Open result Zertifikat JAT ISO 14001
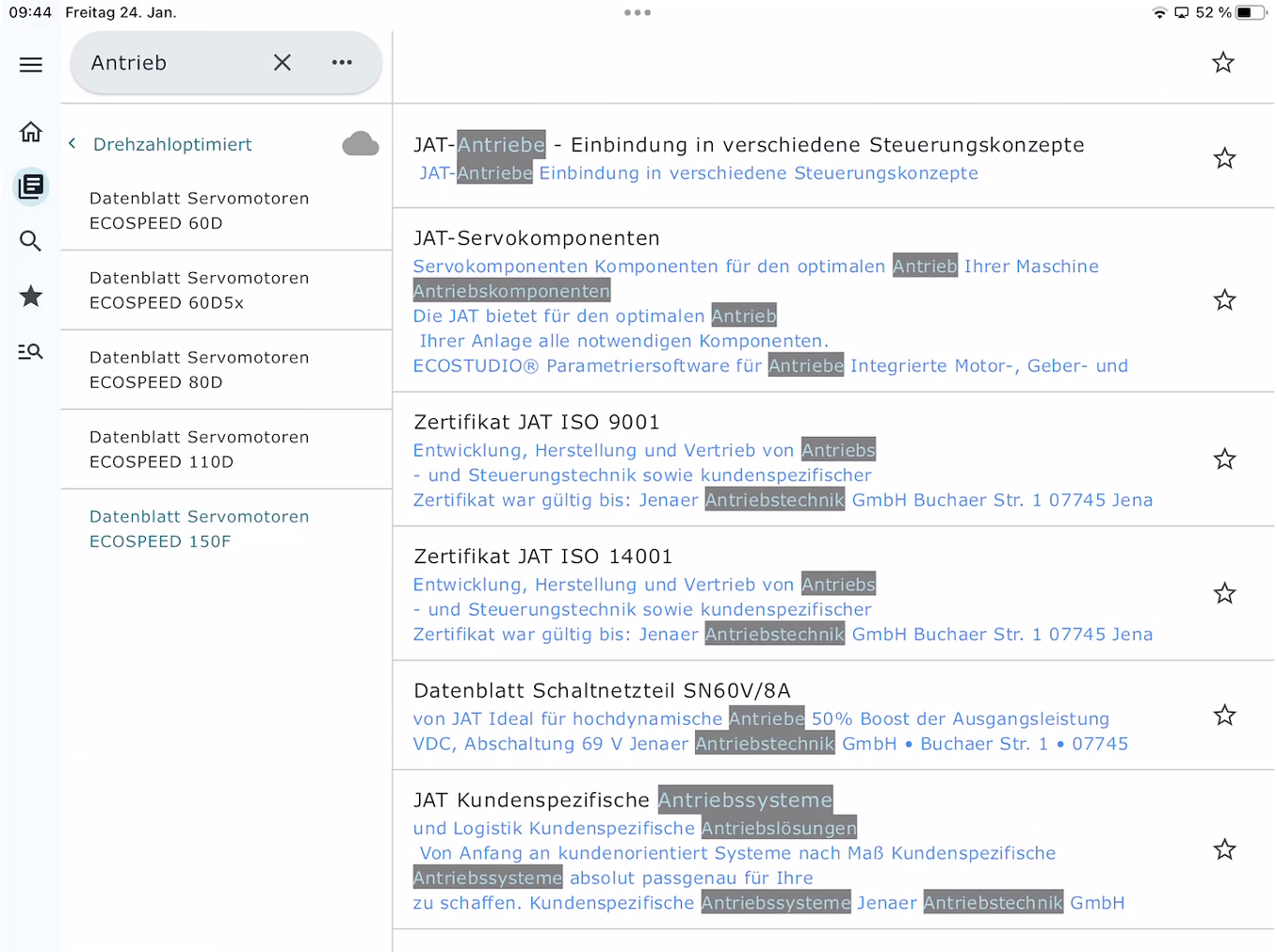This screenshot has width=1277, height=952. coord(543,557)
